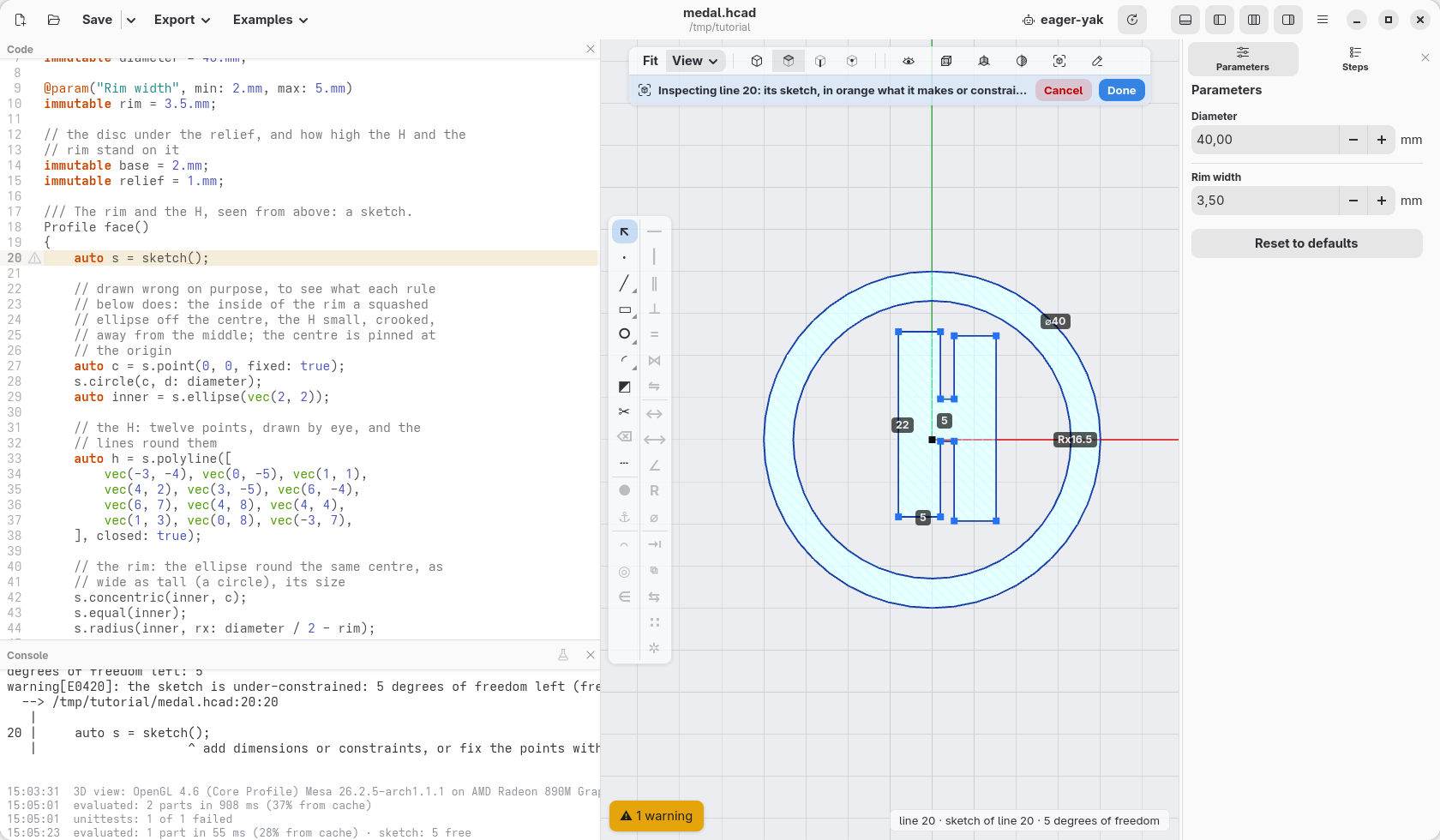This screenshot has width=1440, height=840.
Task: Toggle the eye visibility icon in view toolbar
Action: [909, 61]
